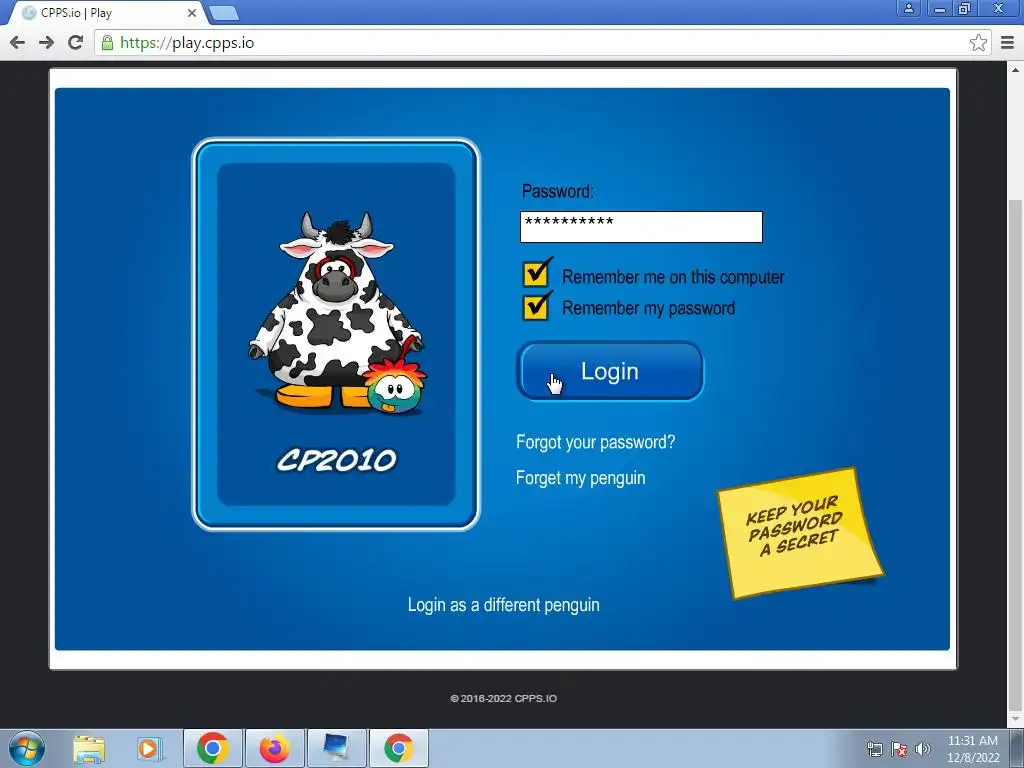Open the first Chrome taskbar icon
1024x768 pixels.
pos(212,748)
